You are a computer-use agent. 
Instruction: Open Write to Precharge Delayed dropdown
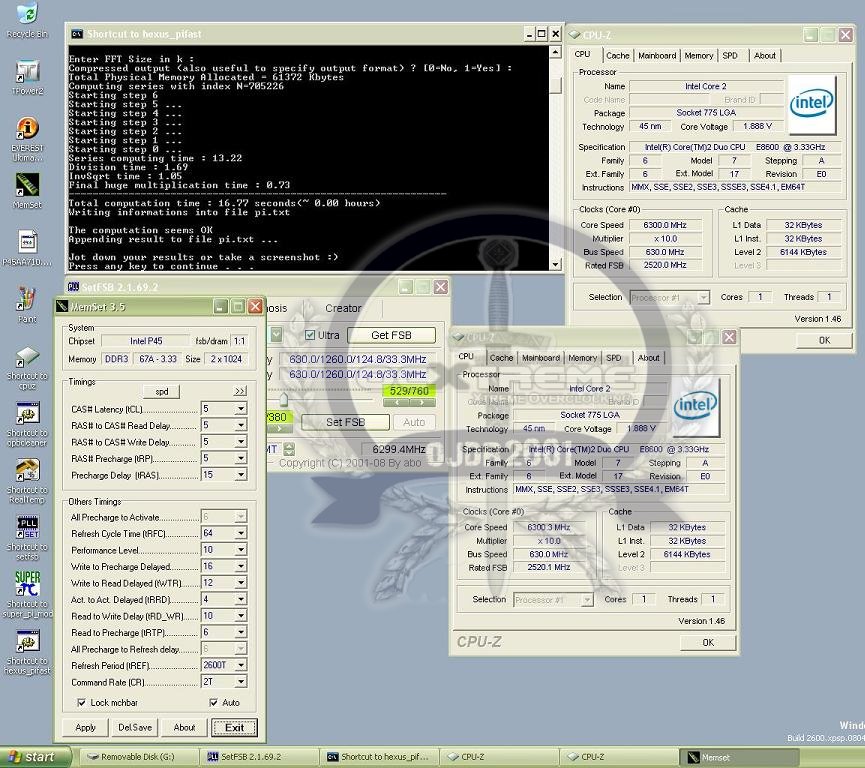[241, 566]
